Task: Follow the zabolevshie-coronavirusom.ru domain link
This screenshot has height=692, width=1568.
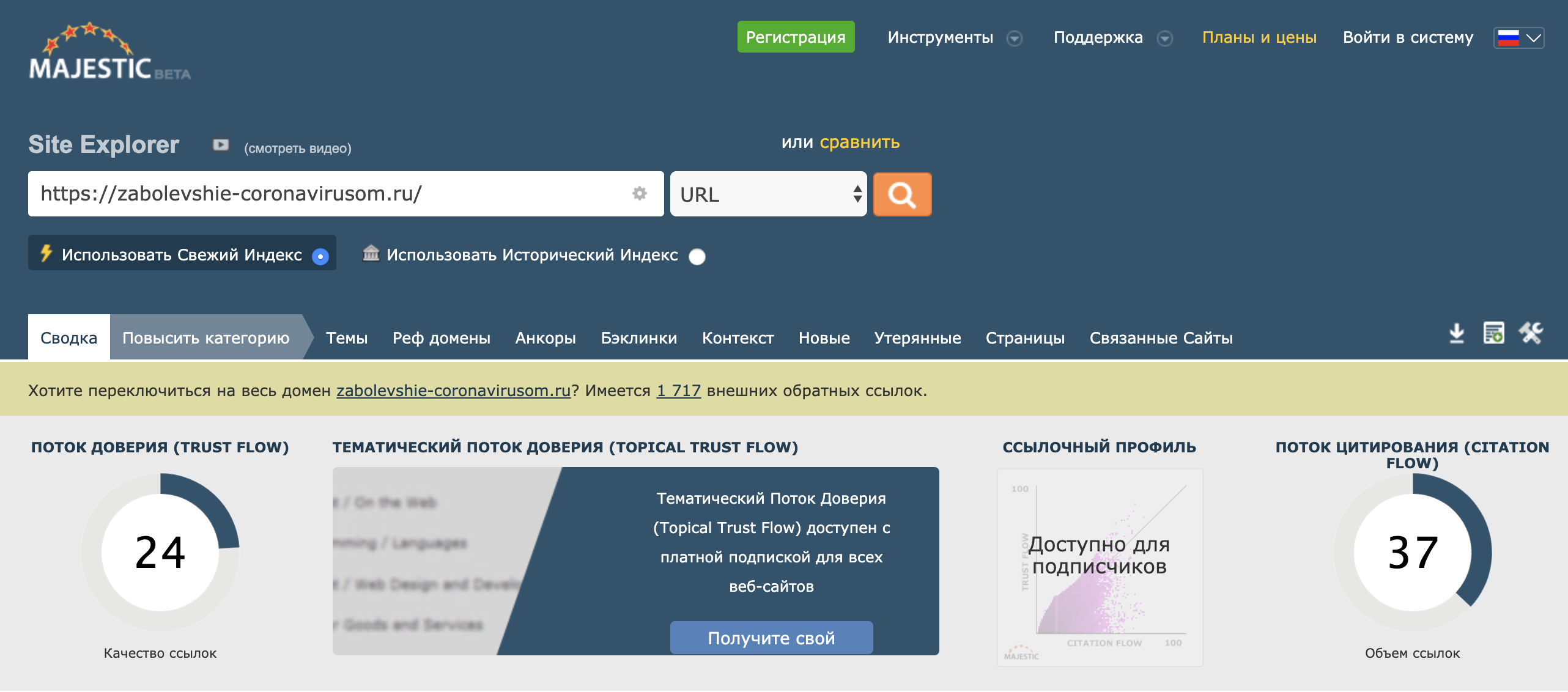Action: [x=453, y=391]
